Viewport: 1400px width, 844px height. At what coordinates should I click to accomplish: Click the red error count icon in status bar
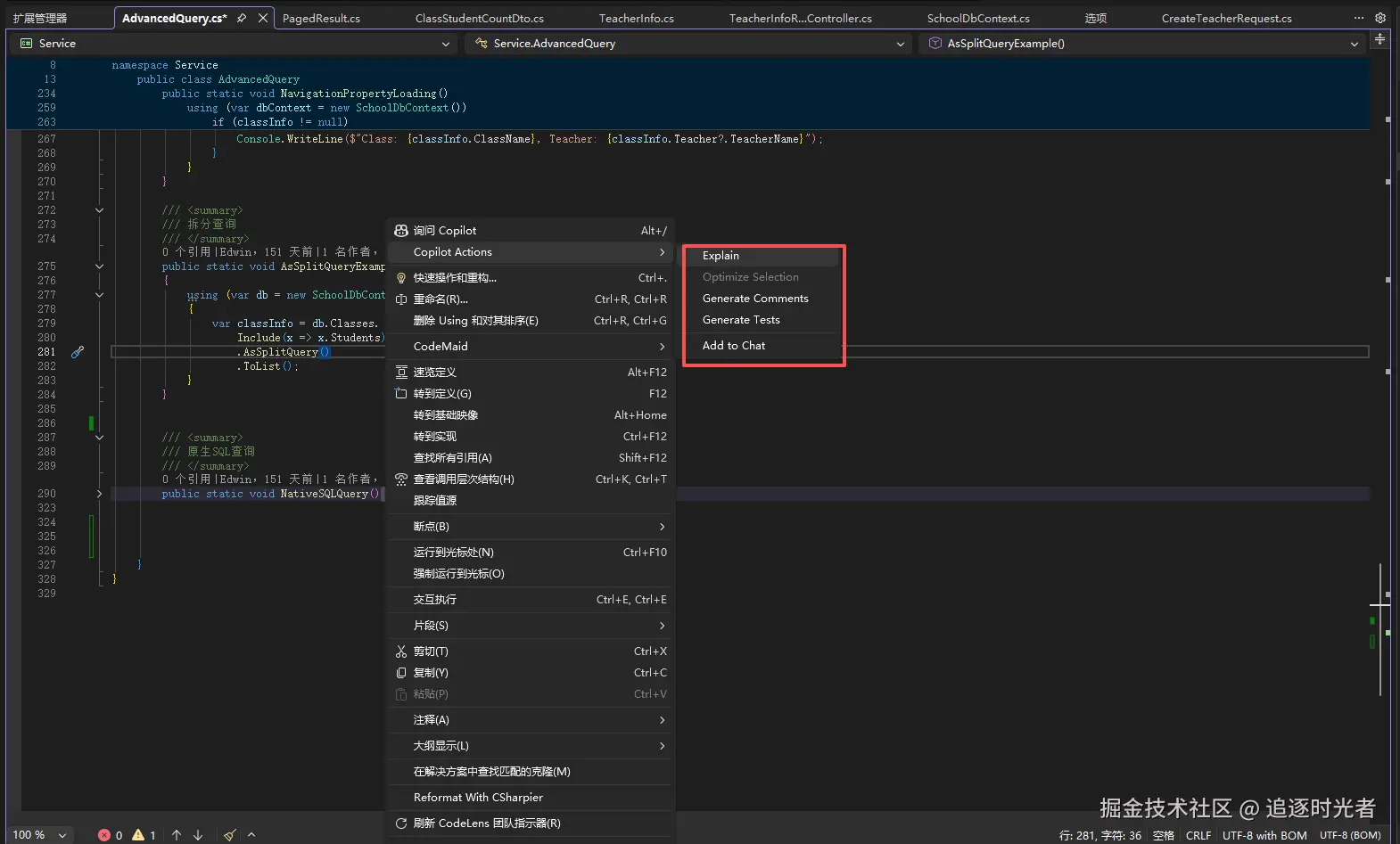[x=104, y=835]
